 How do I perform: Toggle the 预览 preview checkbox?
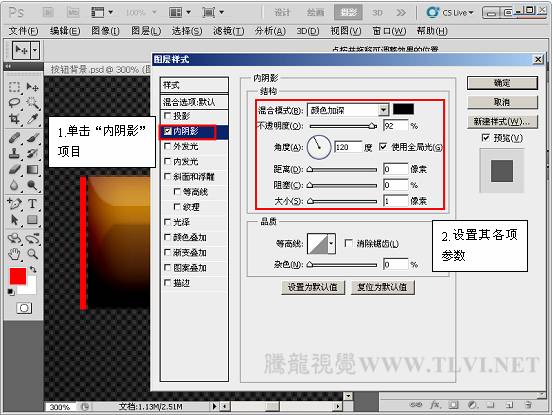(x=485, y=138)
